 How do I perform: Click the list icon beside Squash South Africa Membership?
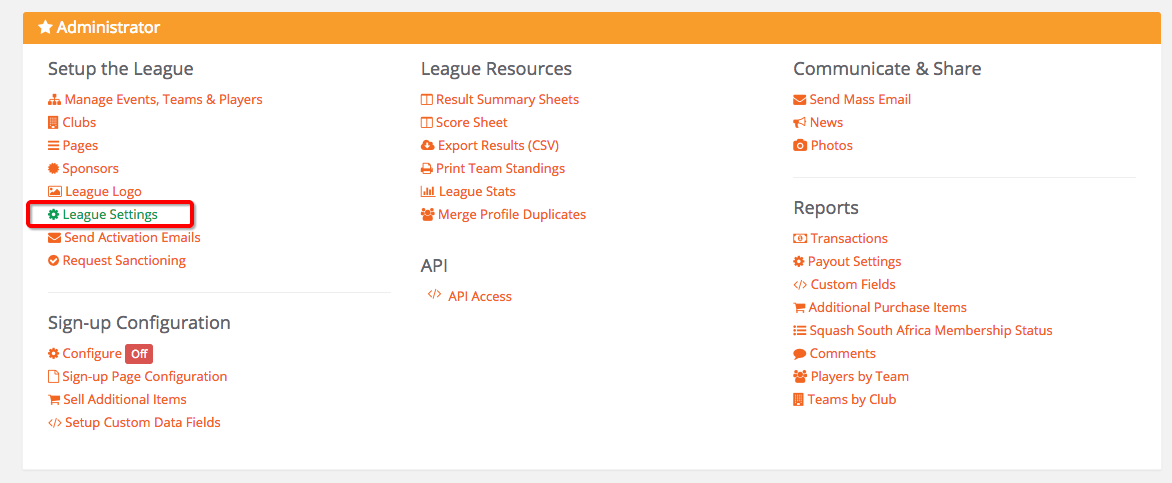pyautogui.click(x=799, y=330)
